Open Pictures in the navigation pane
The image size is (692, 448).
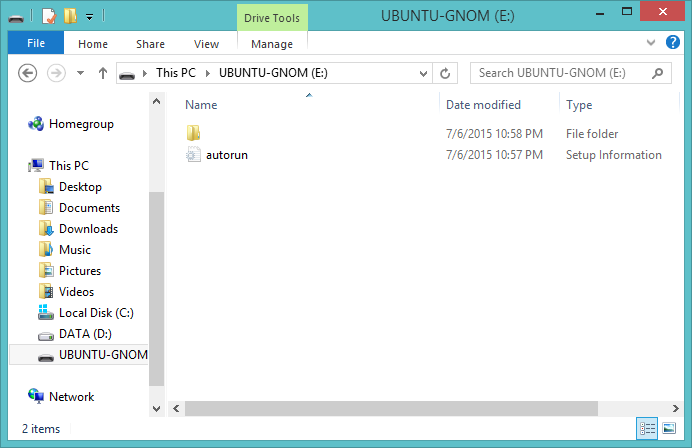(x=80, y=271)
